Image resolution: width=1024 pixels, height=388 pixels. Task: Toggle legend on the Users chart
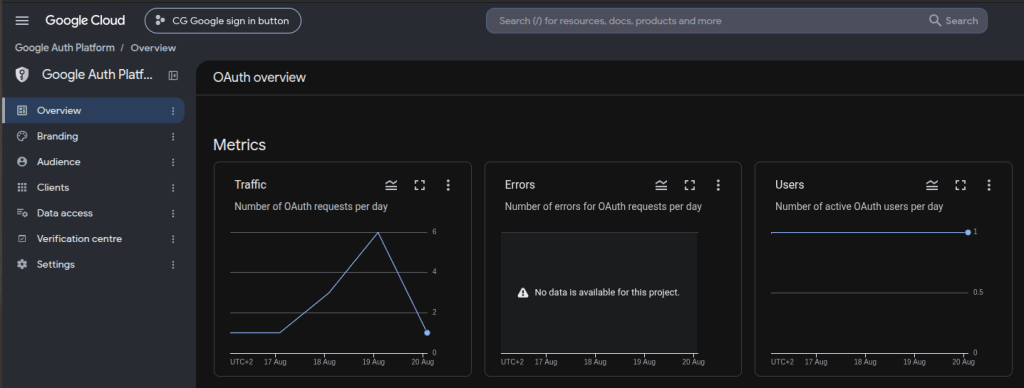pos(932,186)
